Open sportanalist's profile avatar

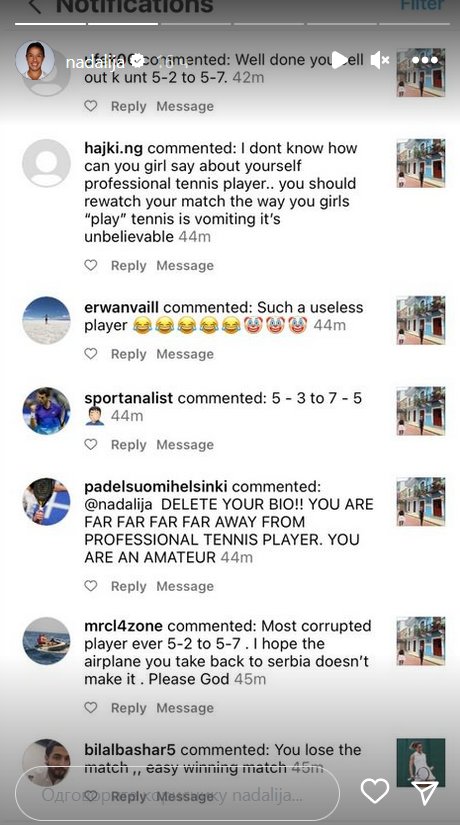(46, 411)
